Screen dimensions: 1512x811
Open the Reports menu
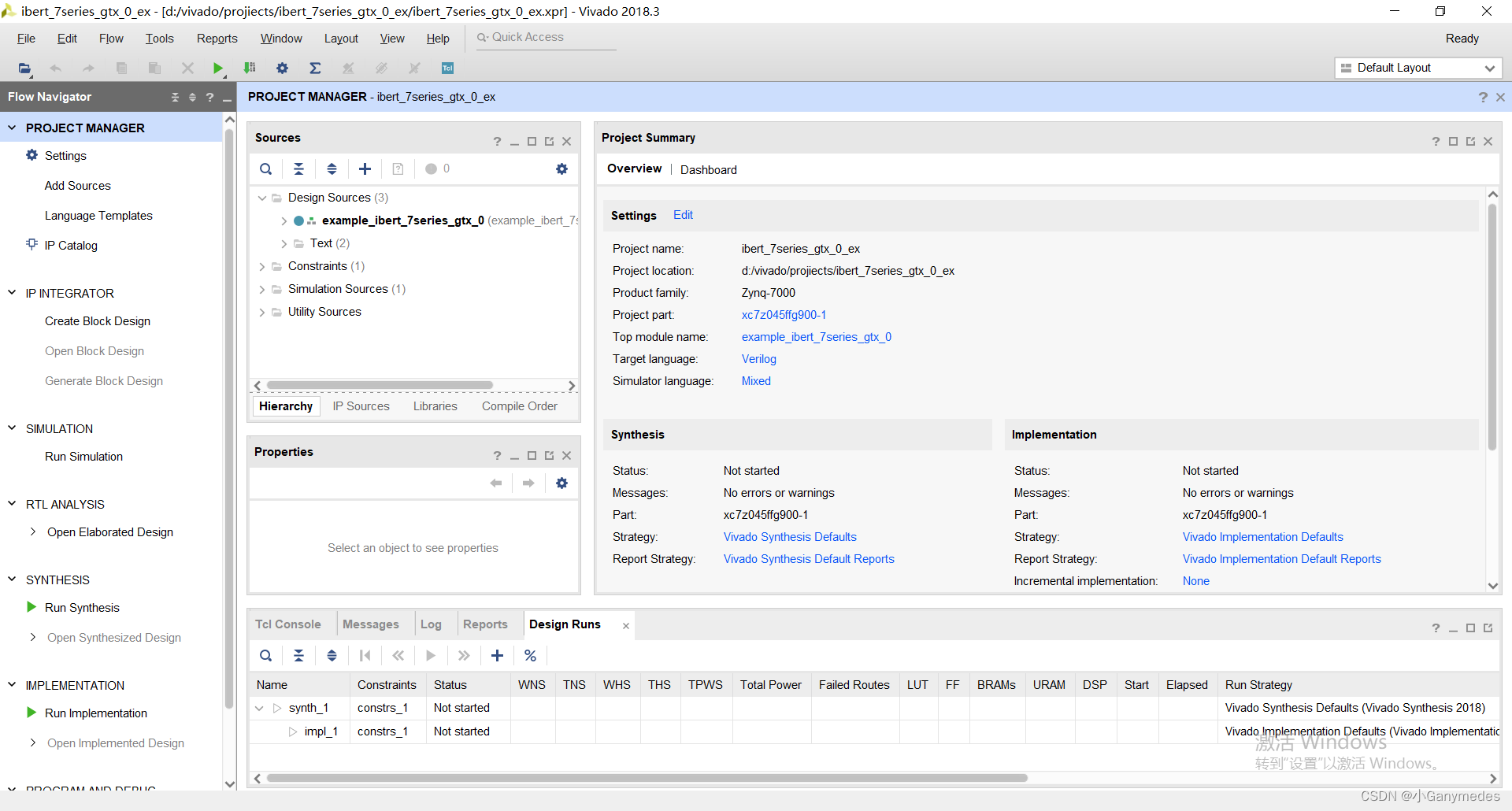pos(217,39)
